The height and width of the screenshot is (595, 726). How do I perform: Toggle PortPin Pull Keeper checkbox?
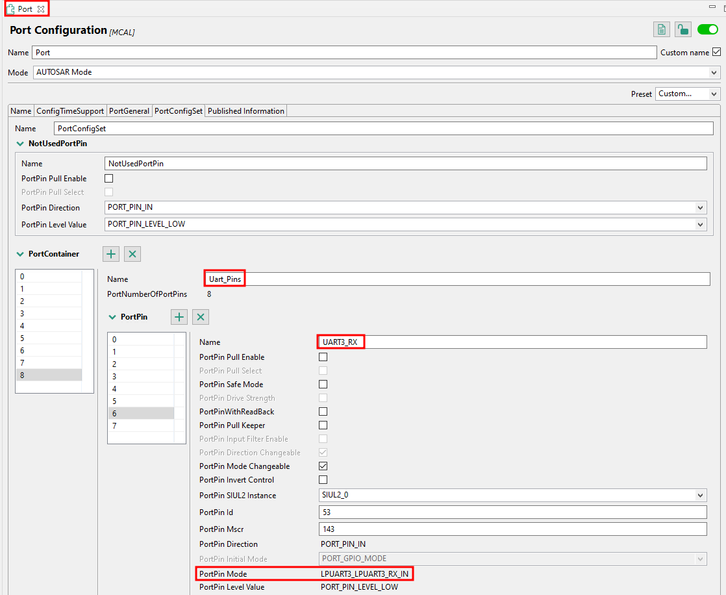[x=323, y=425]
